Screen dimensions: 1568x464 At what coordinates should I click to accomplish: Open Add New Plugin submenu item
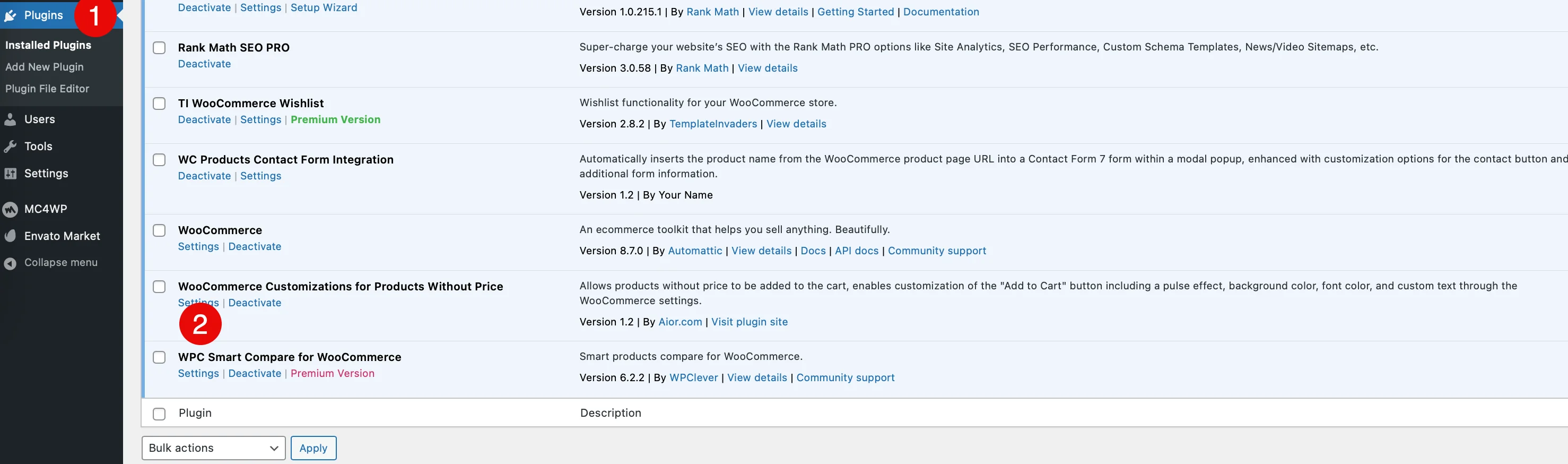(45, 67)
